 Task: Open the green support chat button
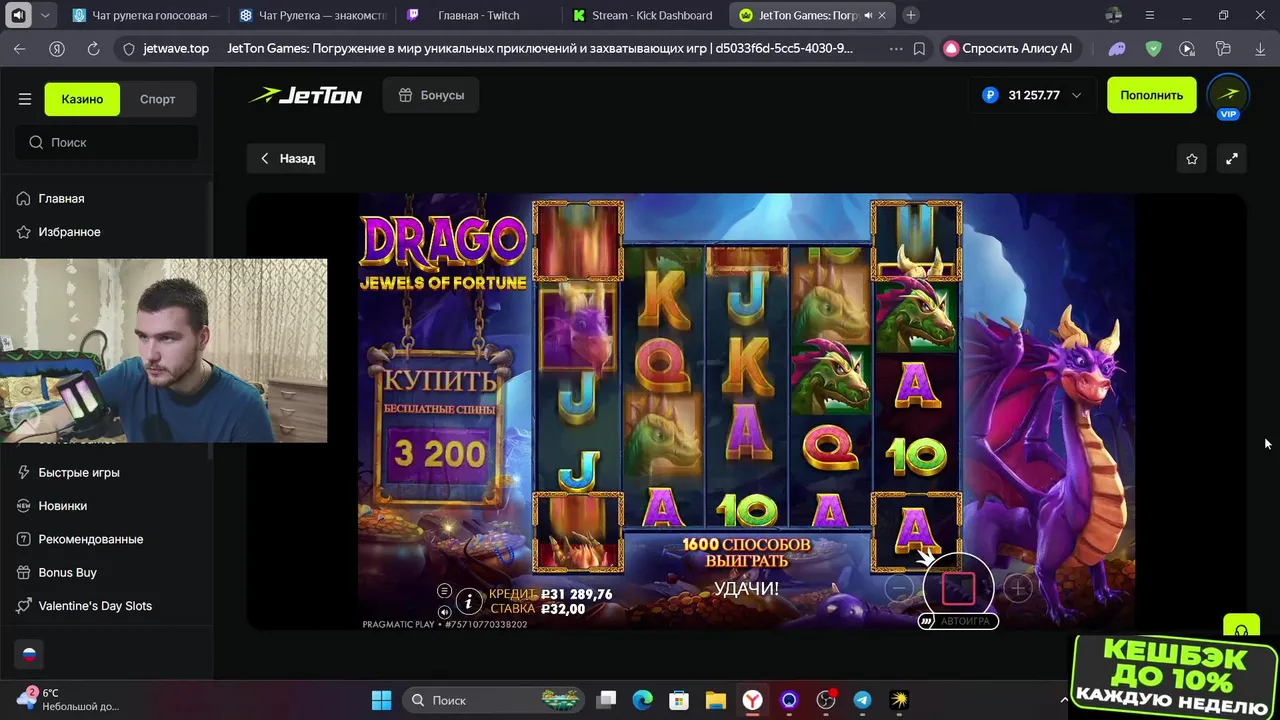[1241, 628]
